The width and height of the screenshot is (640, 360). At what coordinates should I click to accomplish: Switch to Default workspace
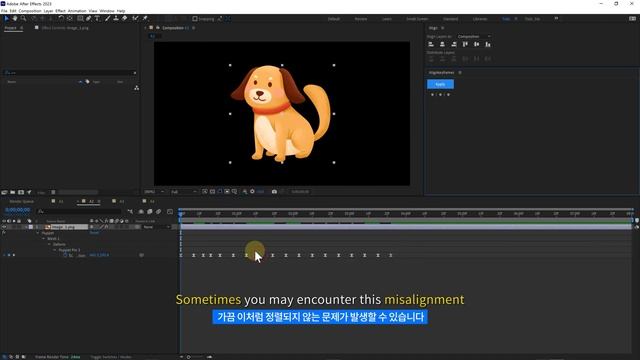click(333, 19)
